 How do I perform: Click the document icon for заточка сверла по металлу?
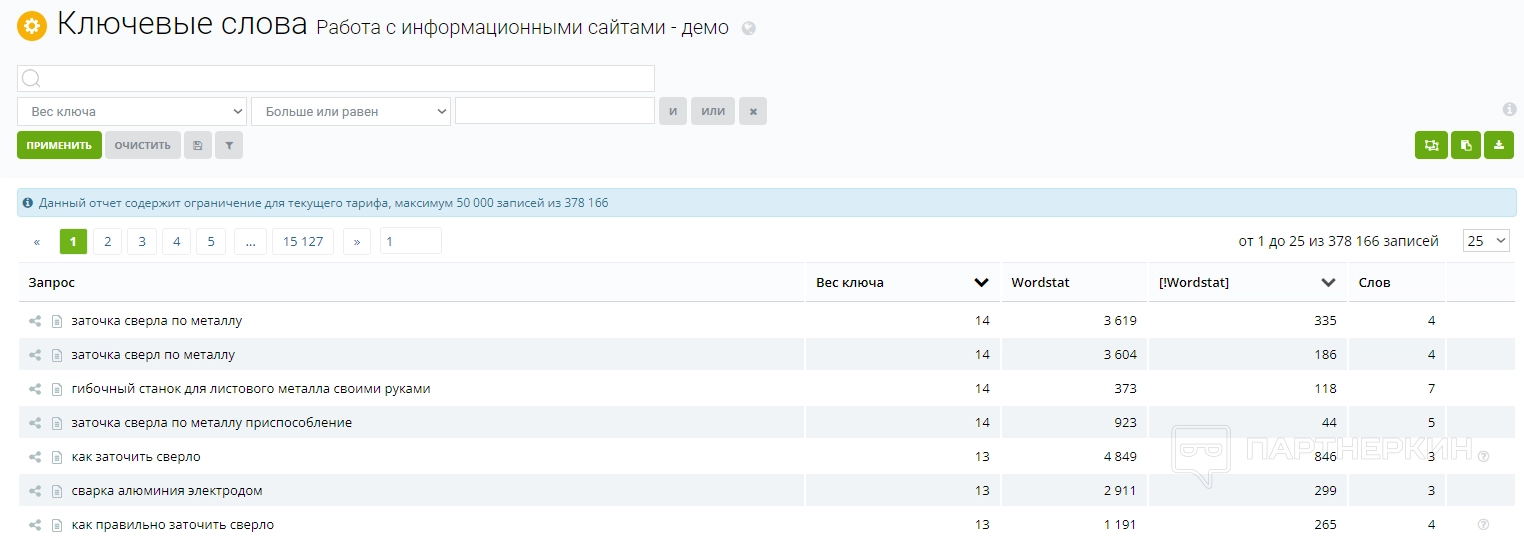(x=57, y=321)
